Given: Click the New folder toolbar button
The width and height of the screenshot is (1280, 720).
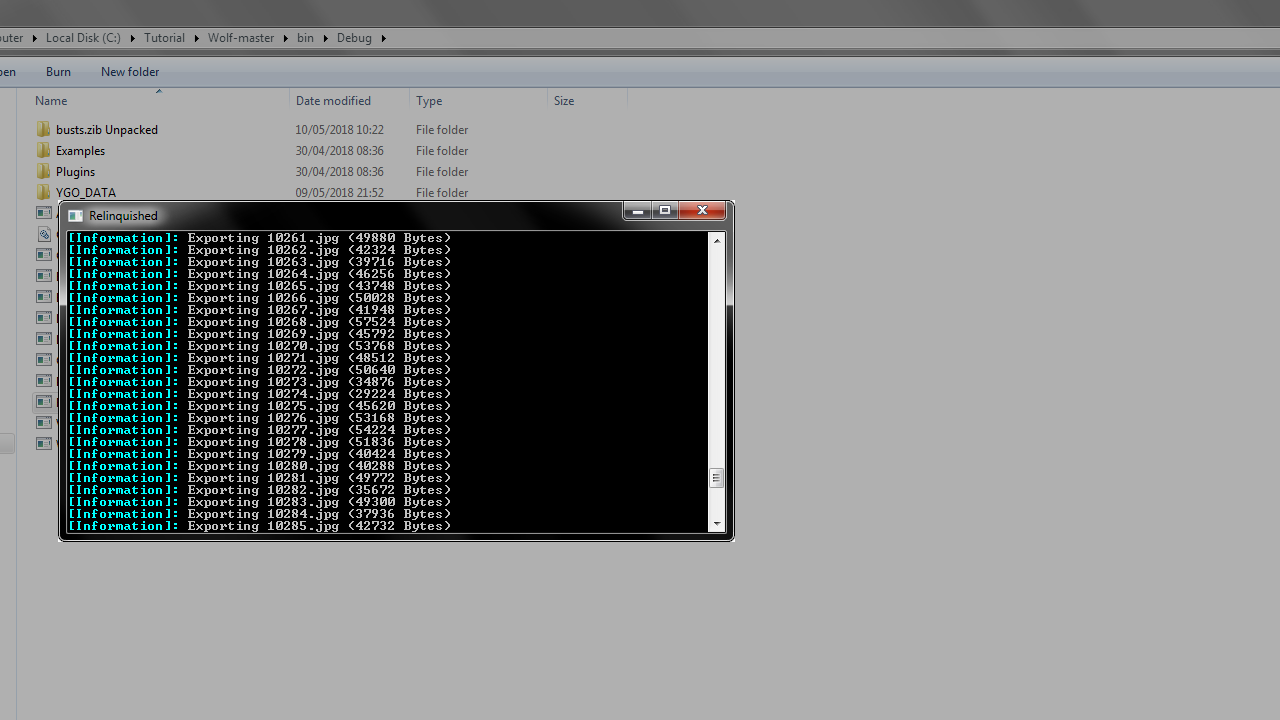Looking at the screenshot, I should (130, 72).
